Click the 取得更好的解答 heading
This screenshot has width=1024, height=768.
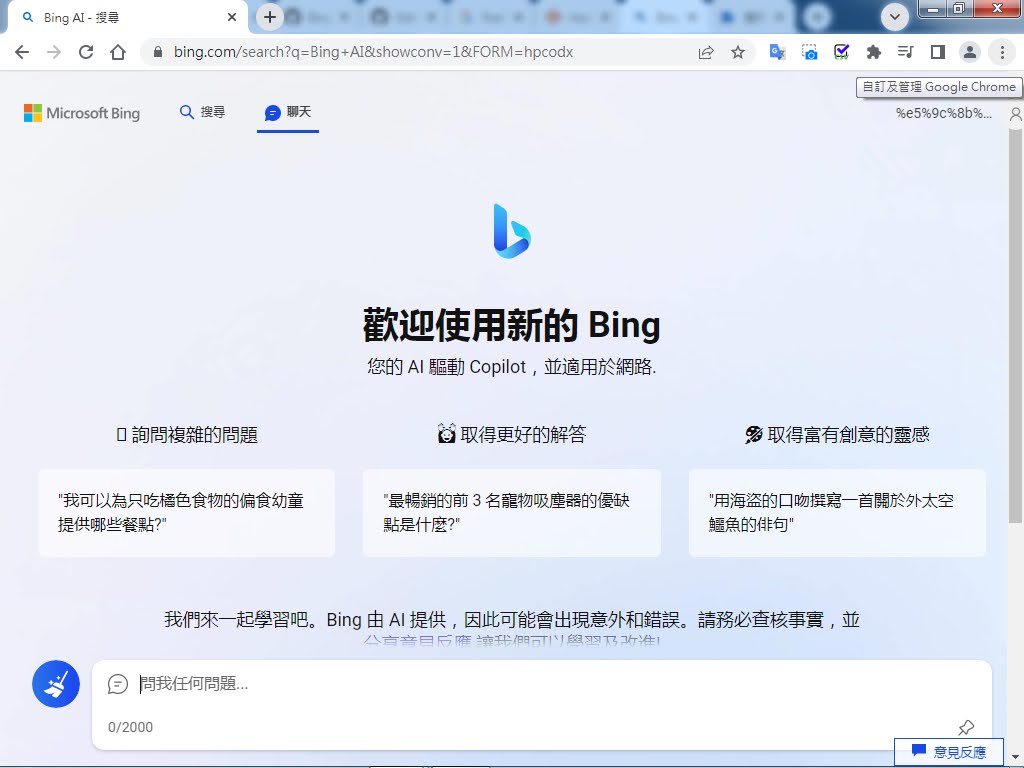[512, 434]
